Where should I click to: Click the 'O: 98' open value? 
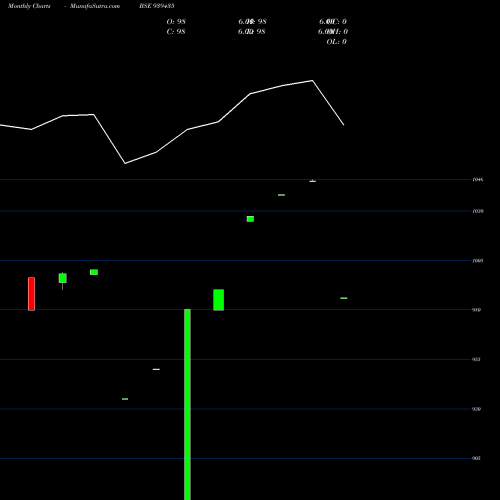(x=176, y=22)
